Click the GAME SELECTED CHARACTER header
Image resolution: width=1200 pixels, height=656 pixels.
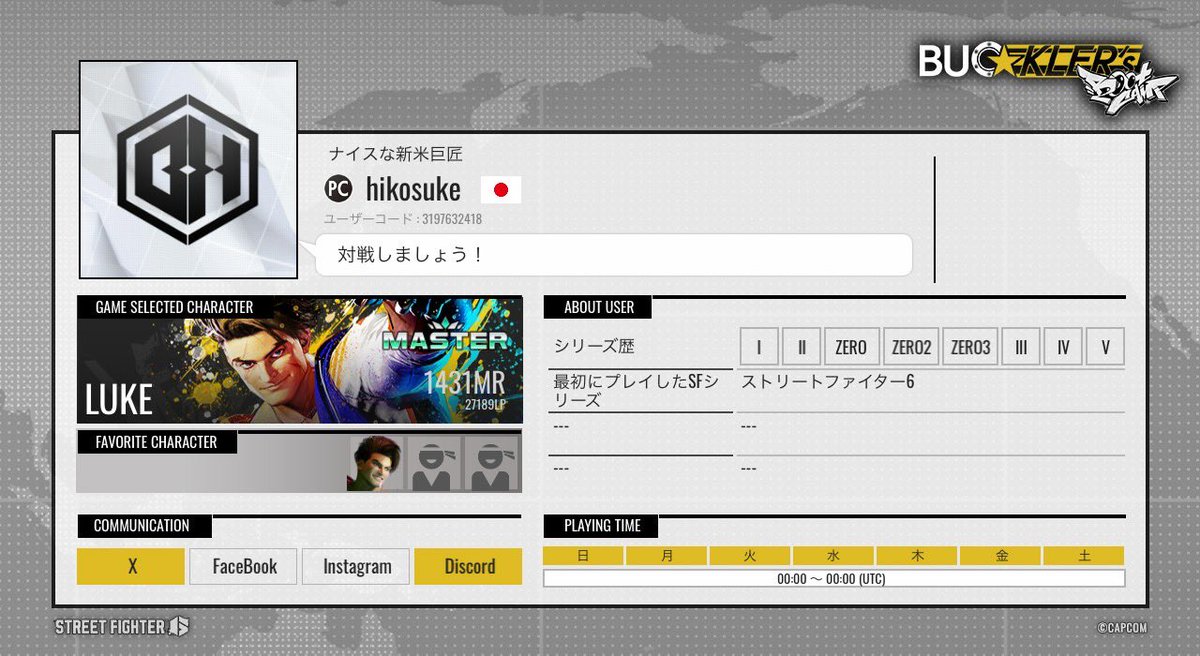point(174,307)
